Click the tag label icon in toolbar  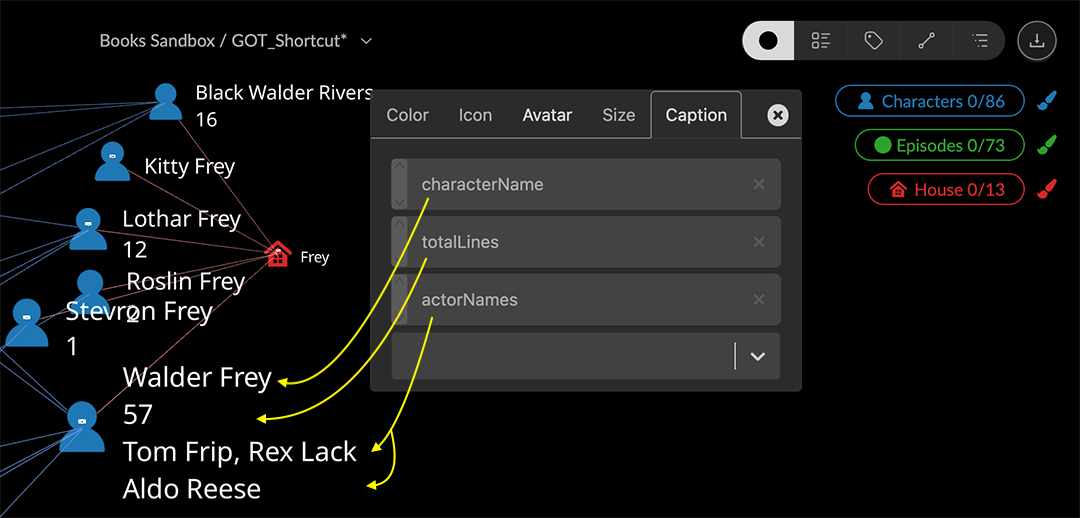(874, 41)
